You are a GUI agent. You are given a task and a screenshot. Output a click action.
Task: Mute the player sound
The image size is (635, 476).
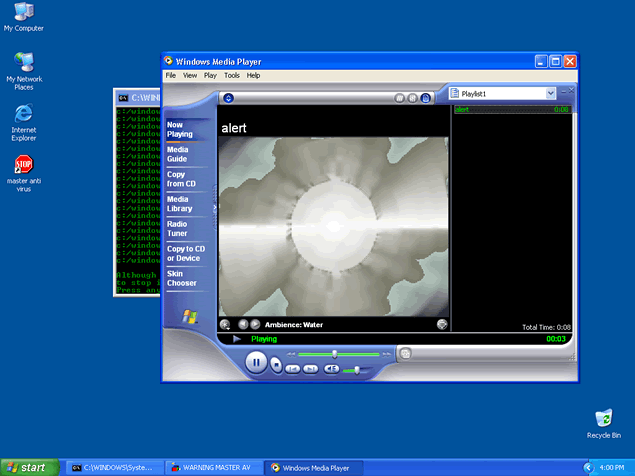(331, 369)
